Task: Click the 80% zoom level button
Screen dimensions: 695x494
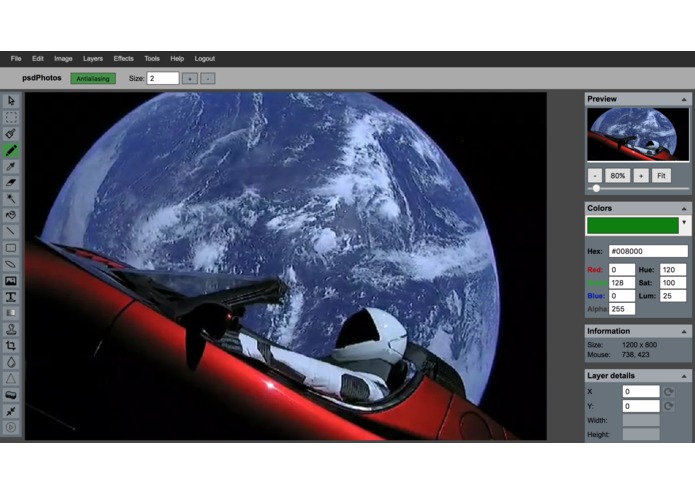Action: coord(617,176)
